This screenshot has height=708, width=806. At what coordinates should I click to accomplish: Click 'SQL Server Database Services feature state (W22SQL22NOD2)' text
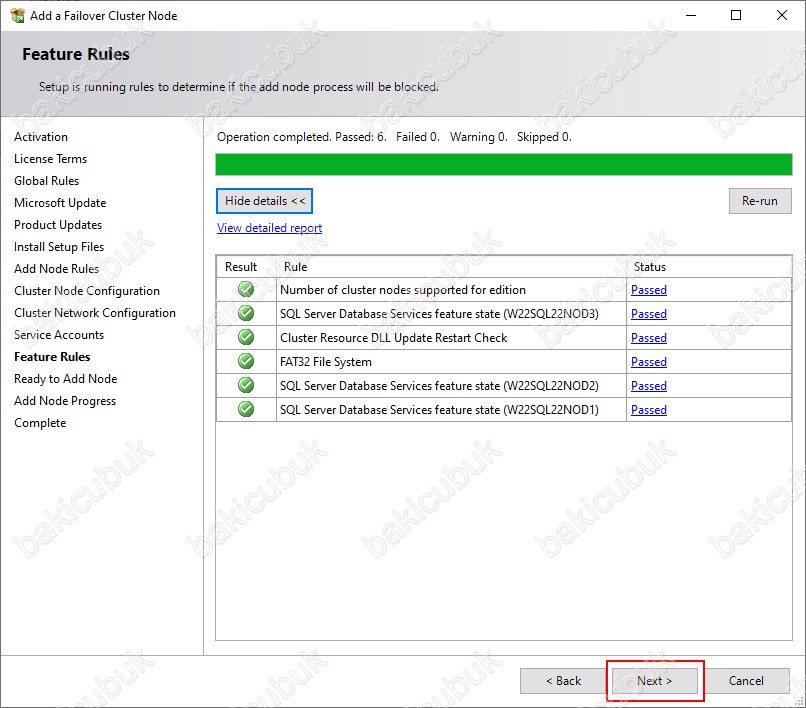(439, 386)
